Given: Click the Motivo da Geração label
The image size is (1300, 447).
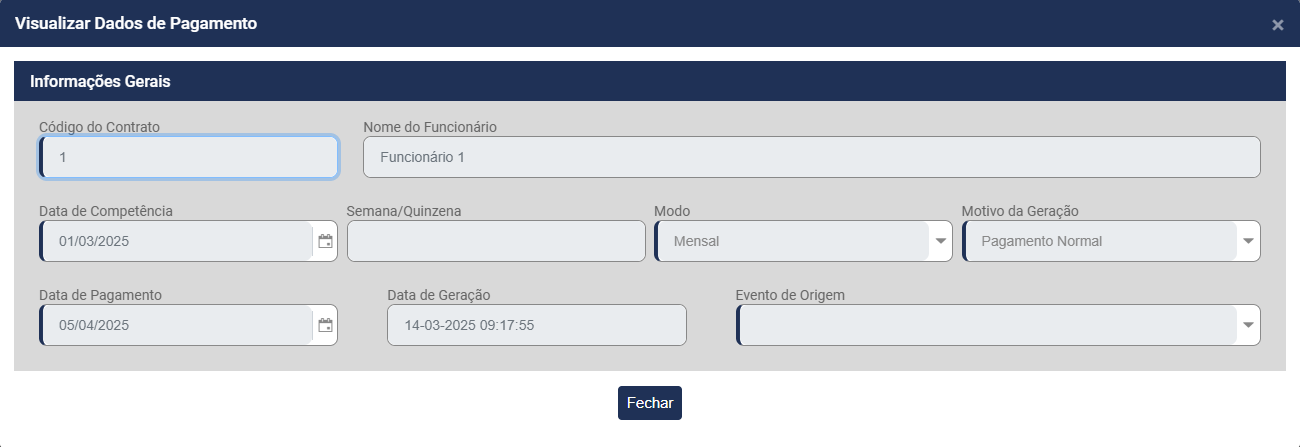Looking at the screenshot, I should [1019, 211].
